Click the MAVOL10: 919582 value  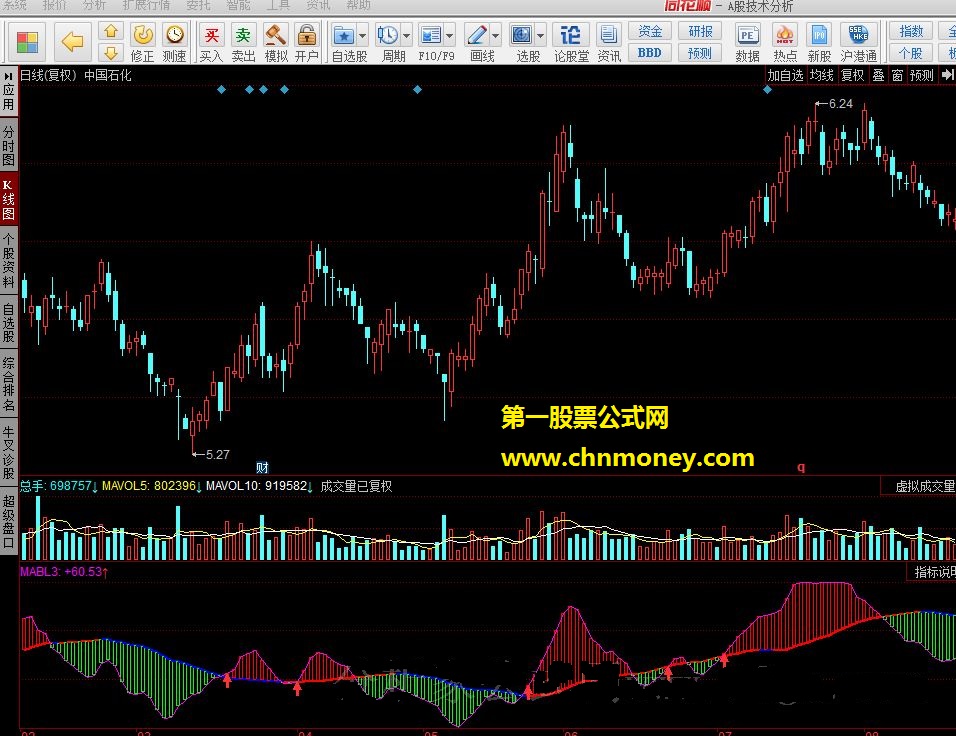tap(259, 486)
